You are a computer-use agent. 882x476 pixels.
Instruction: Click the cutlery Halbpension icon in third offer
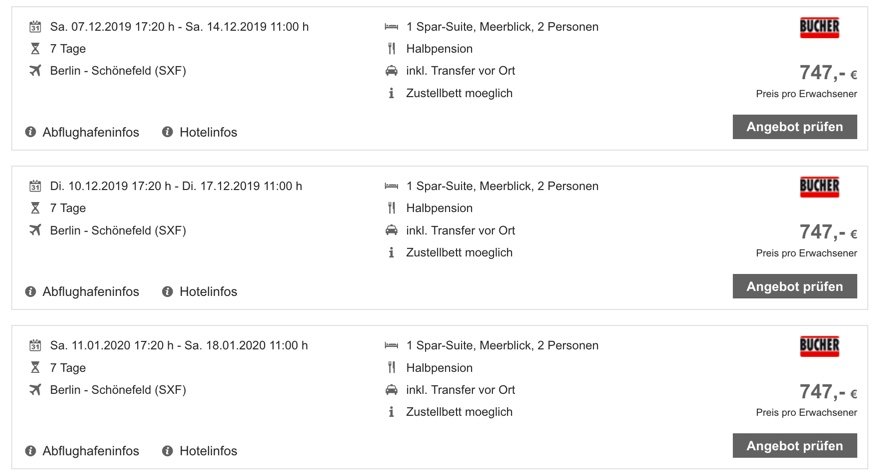click(391, 367)
